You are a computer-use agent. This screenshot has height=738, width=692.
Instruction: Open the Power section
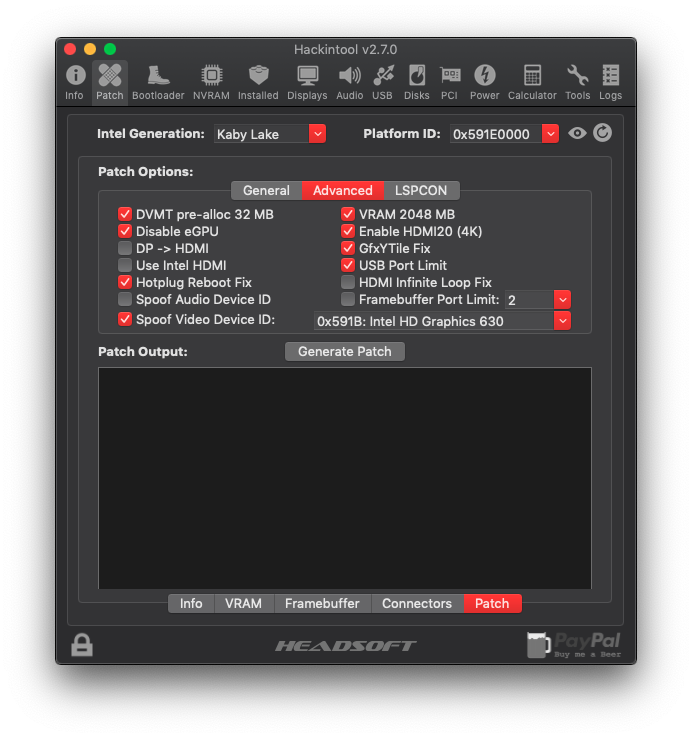click(x=484, y=83)
